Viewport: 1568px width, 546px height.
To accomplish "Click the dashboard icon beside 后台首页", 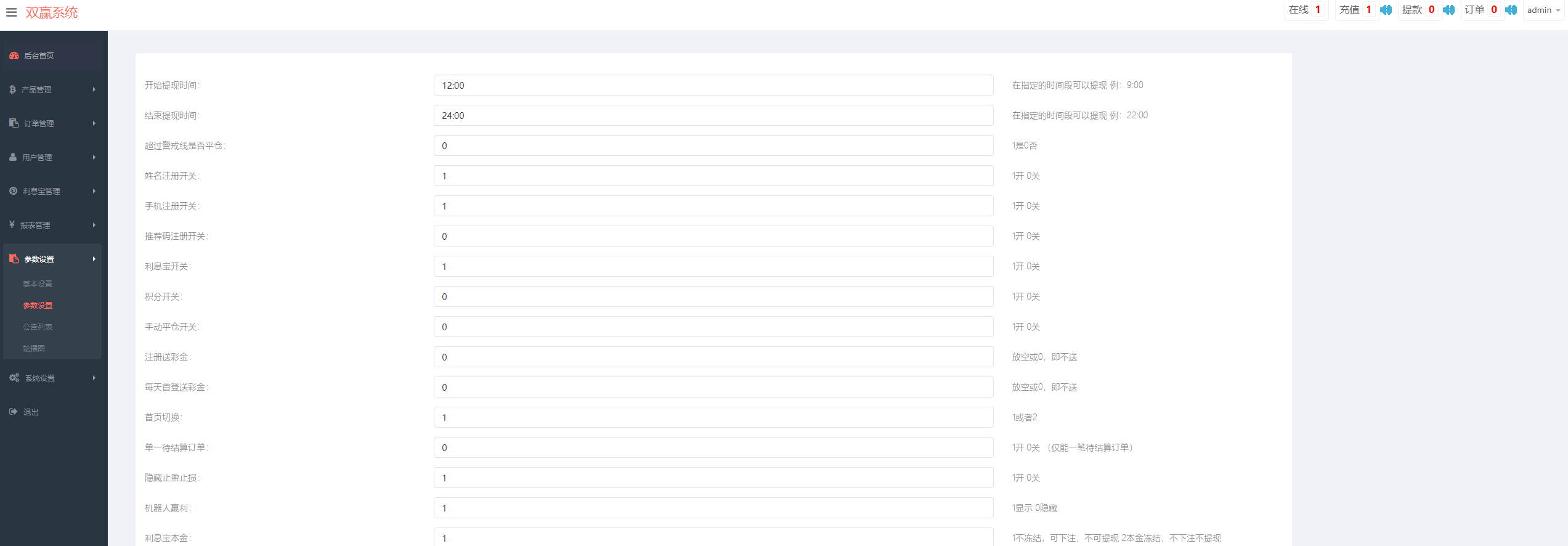I will [x=14, y=55].
